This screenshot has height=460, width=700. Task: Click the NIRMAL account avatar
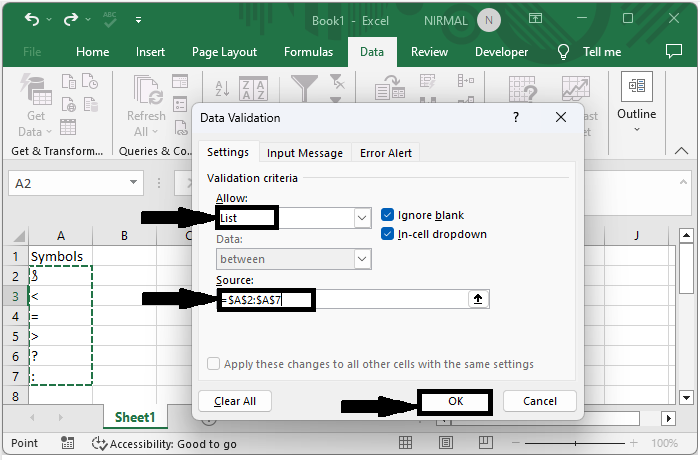(489, 21)
